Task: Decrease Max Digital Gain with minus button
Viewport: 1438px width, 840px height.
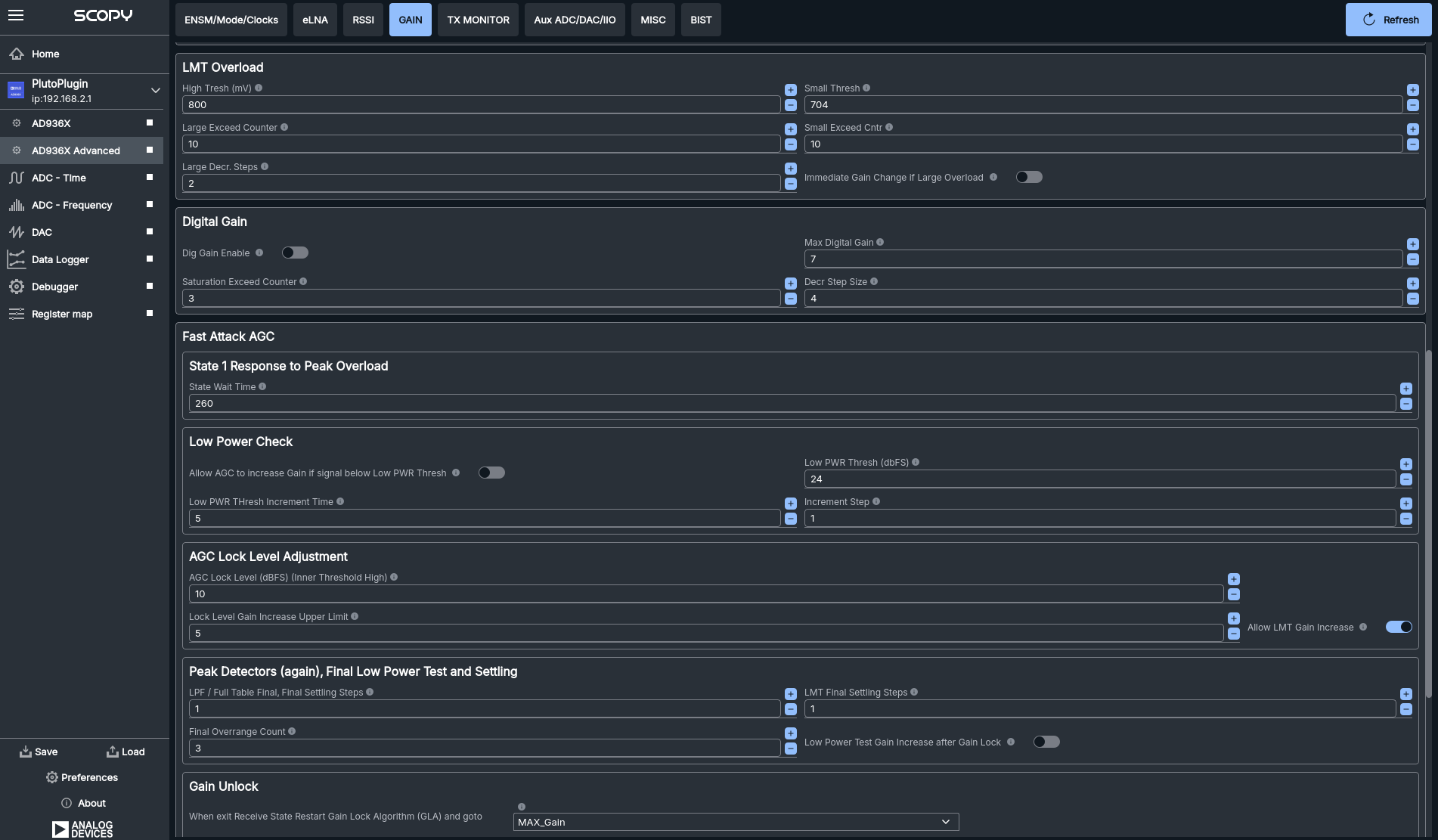Action: pyautogui.click(x=1413, y=259)
